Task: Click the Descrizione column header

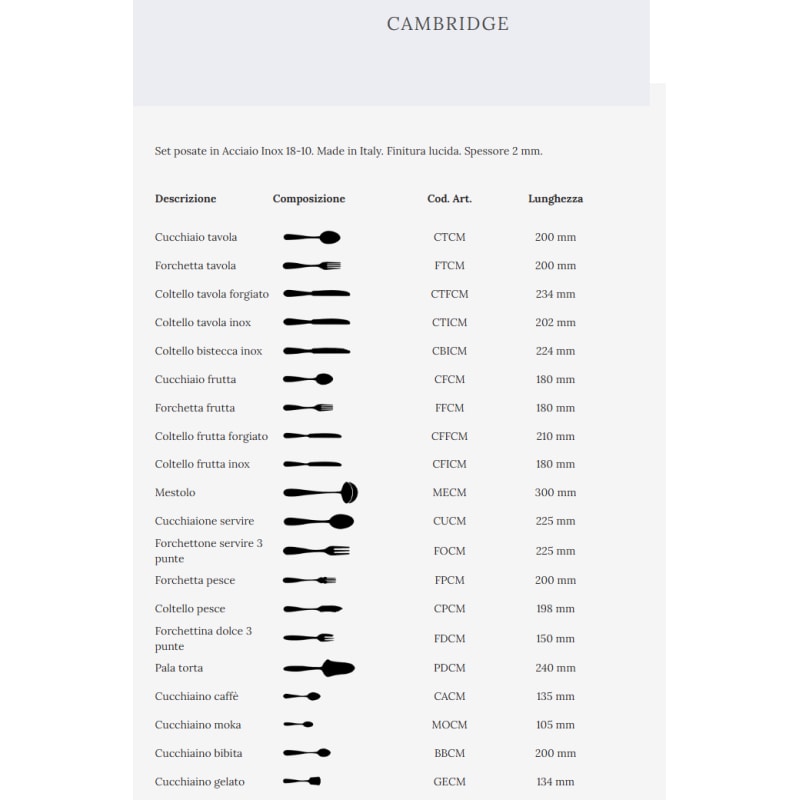Action: tap(185, 199)
